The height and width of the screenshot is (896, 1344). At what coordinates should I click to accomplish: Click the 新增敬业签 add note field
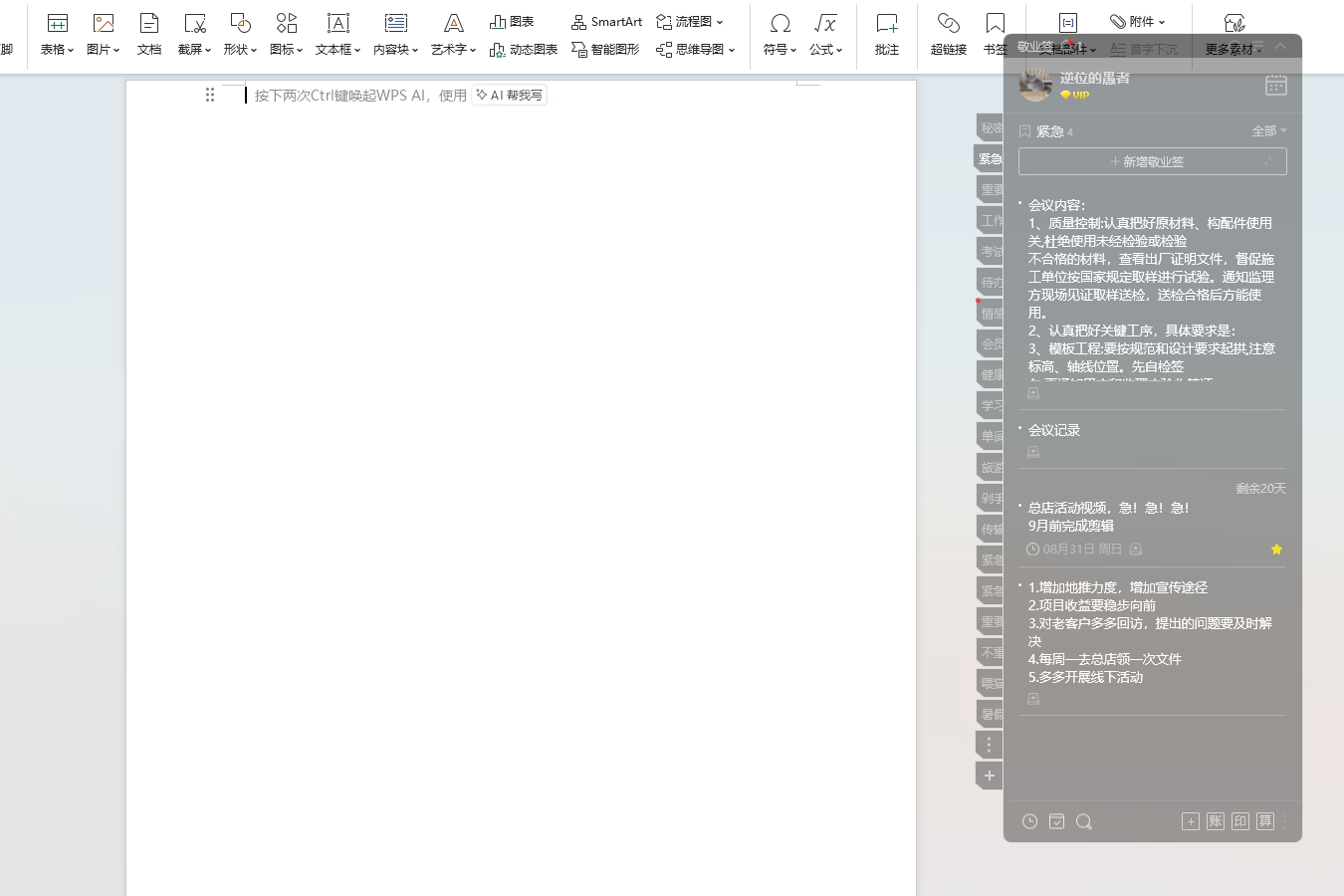(x=1152, y=161)
